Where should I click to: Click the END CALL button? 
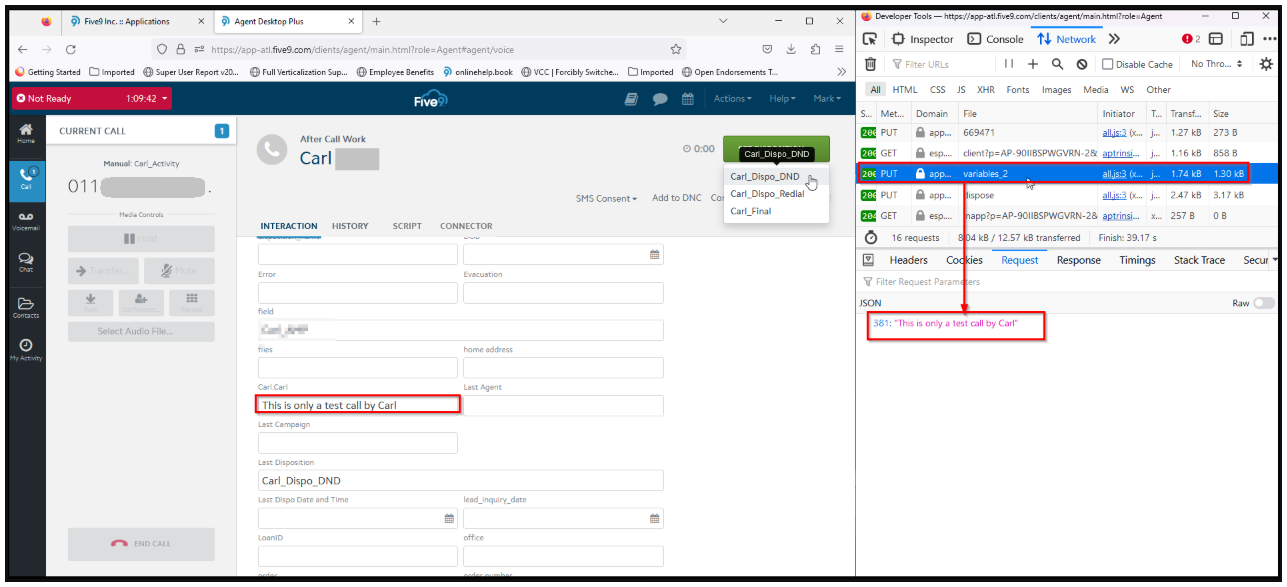(141, 544)
